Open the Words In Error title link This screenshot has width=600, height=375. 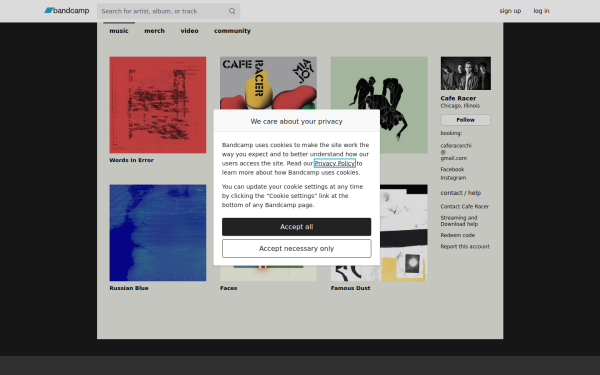(131, 160)
